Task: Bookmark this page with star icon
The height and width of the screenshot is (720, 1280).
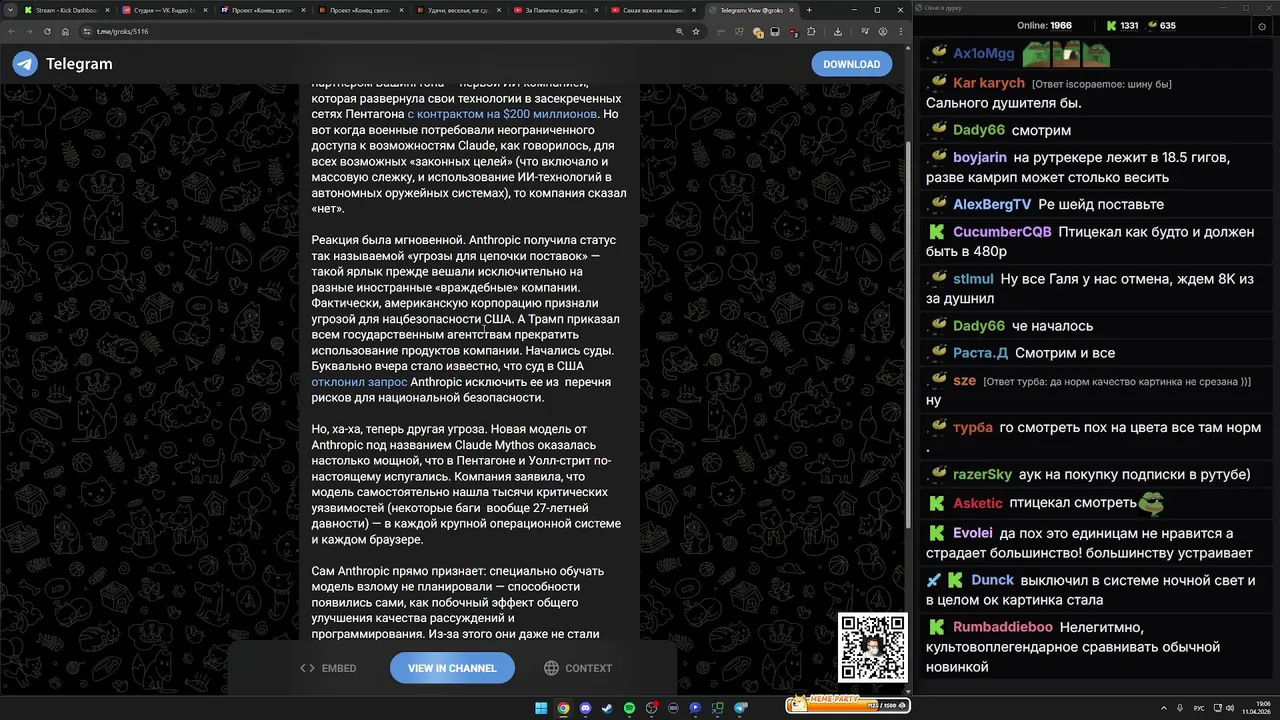Action: point(696,31)
